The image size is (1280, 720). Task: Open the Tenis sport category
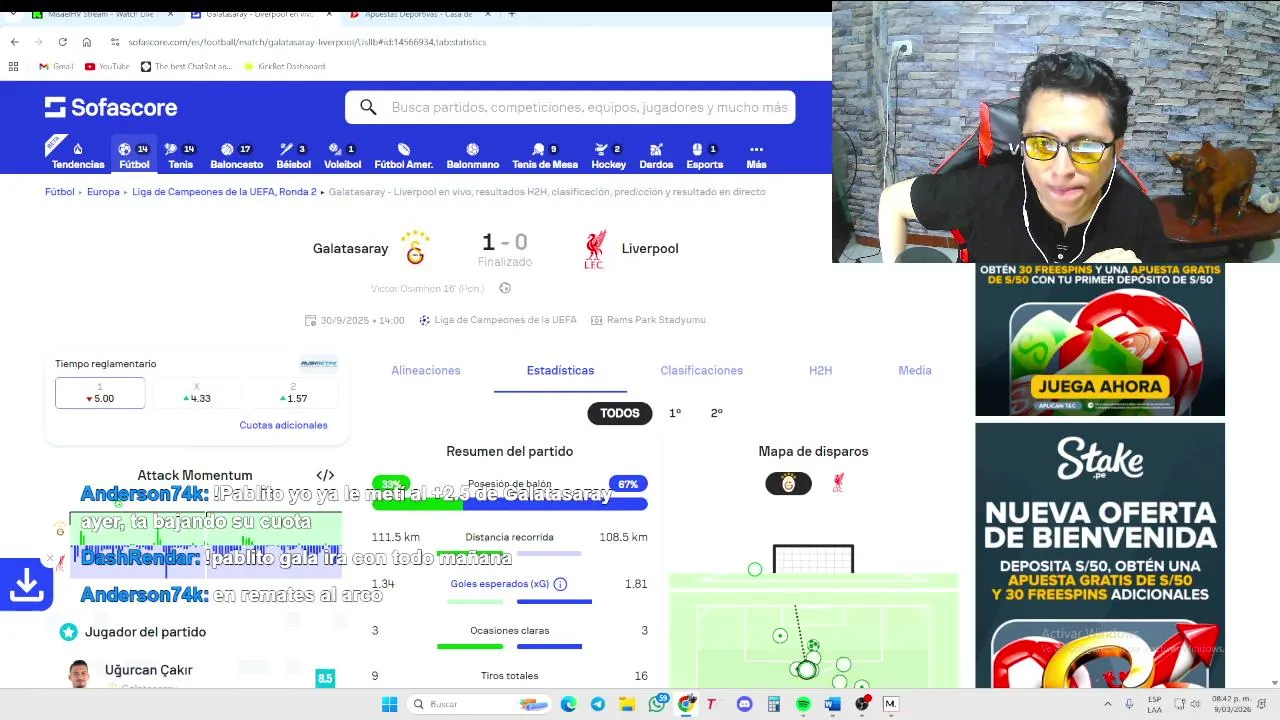[180, 155]
